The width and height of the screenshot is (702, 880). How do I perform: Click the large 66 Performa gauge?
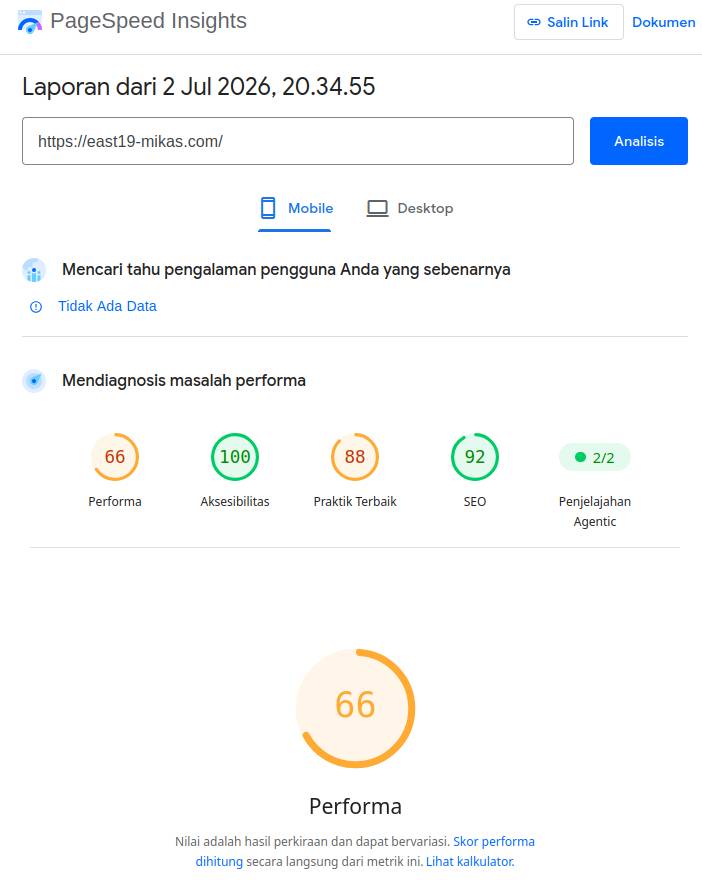355,708
